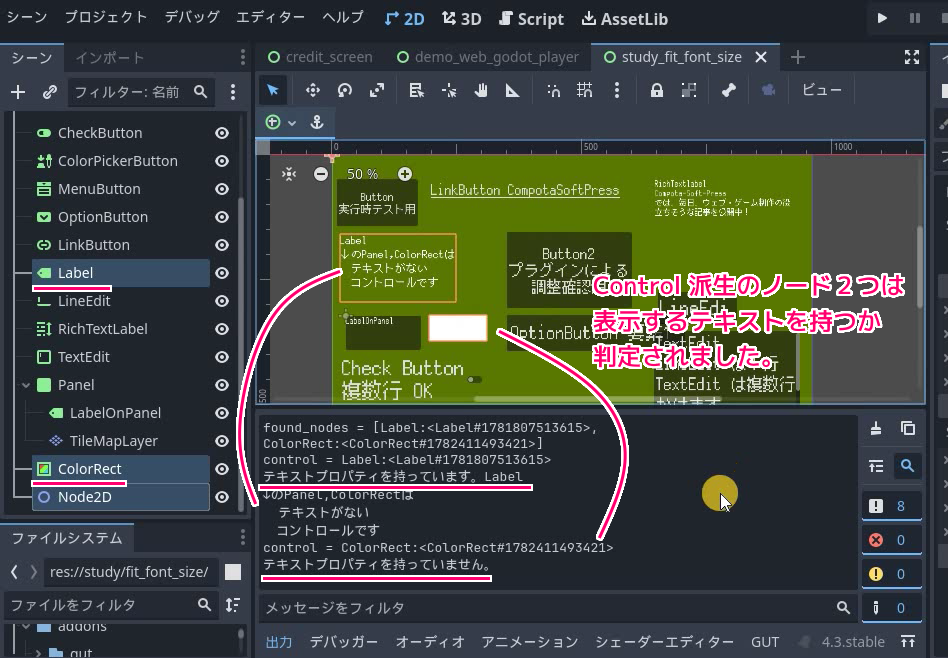This screenshot has width=948, height=658.
Task: Open dropdown arrow next to add icon
Action: click(292, 123)
